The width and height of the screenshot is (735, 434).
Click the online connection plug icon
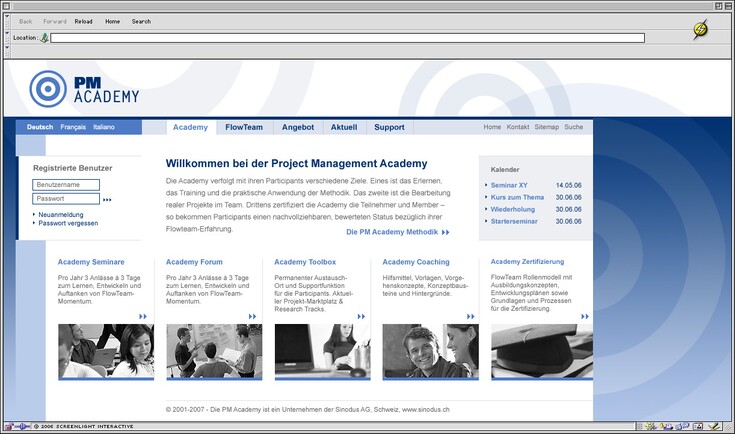click(22, 426)
